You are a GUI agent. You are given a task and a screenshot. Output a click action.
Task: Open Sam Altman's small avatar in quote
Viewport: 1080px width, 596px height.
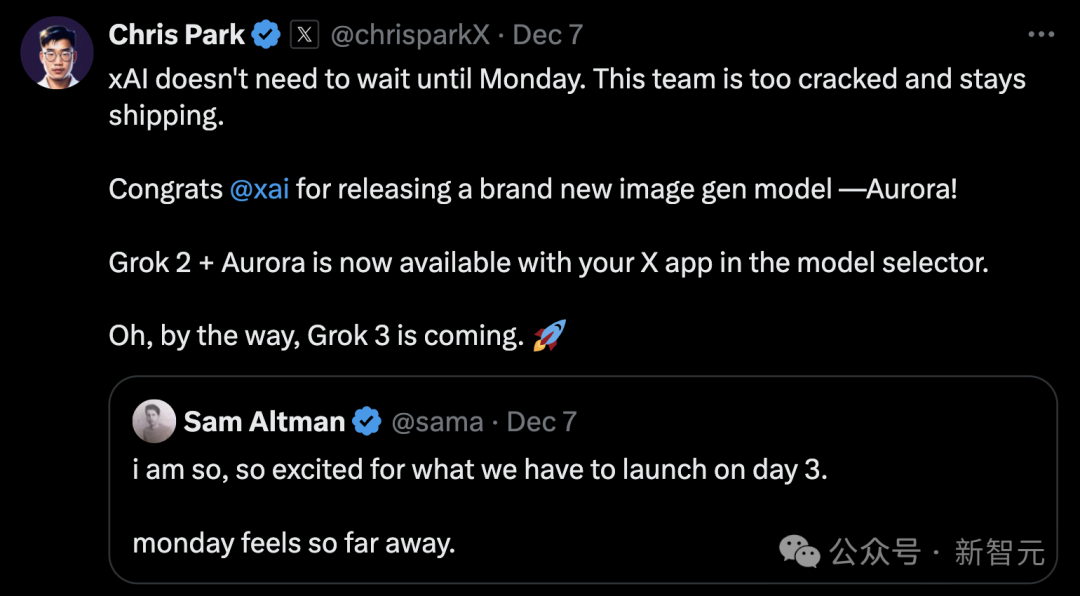pyautogui.click(x=154, y=422)
